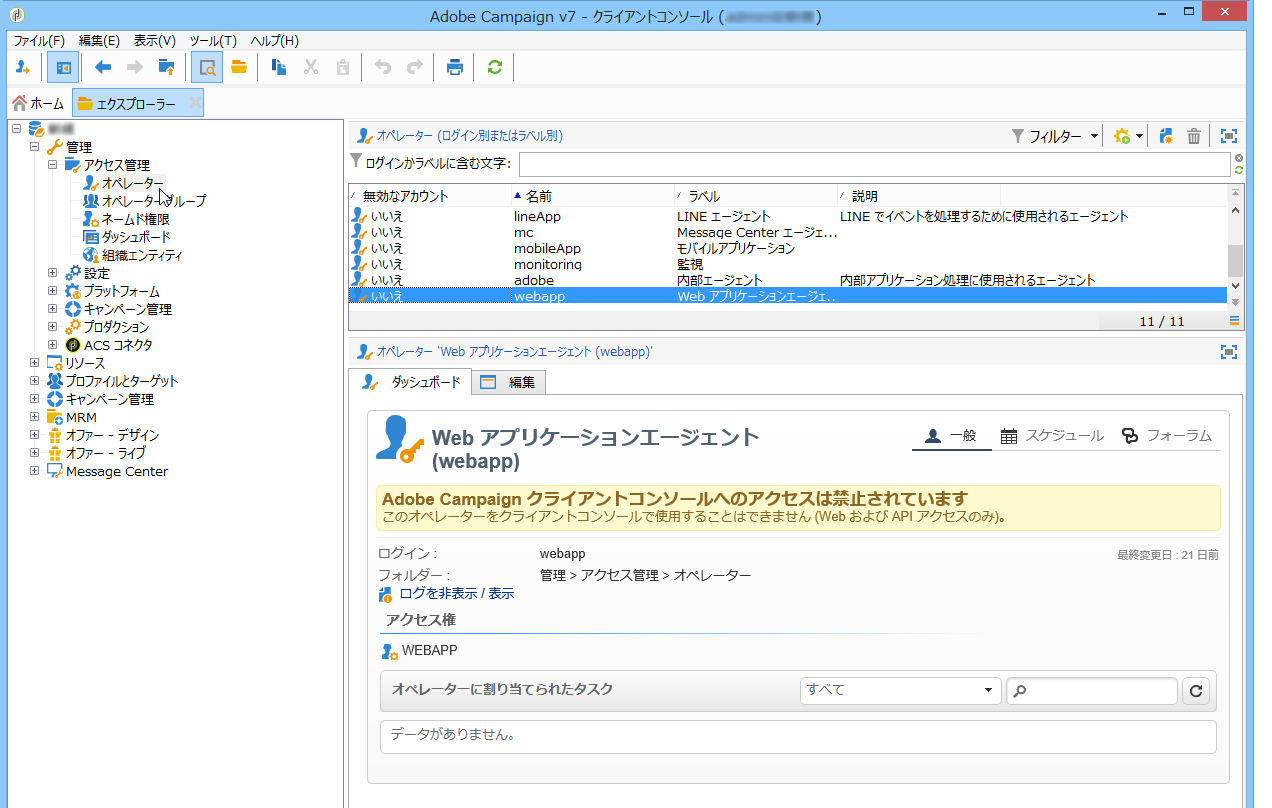Click the orange list configuration icon
Viewport: 1272px width, 808px height.
(x=1235, y=321)
